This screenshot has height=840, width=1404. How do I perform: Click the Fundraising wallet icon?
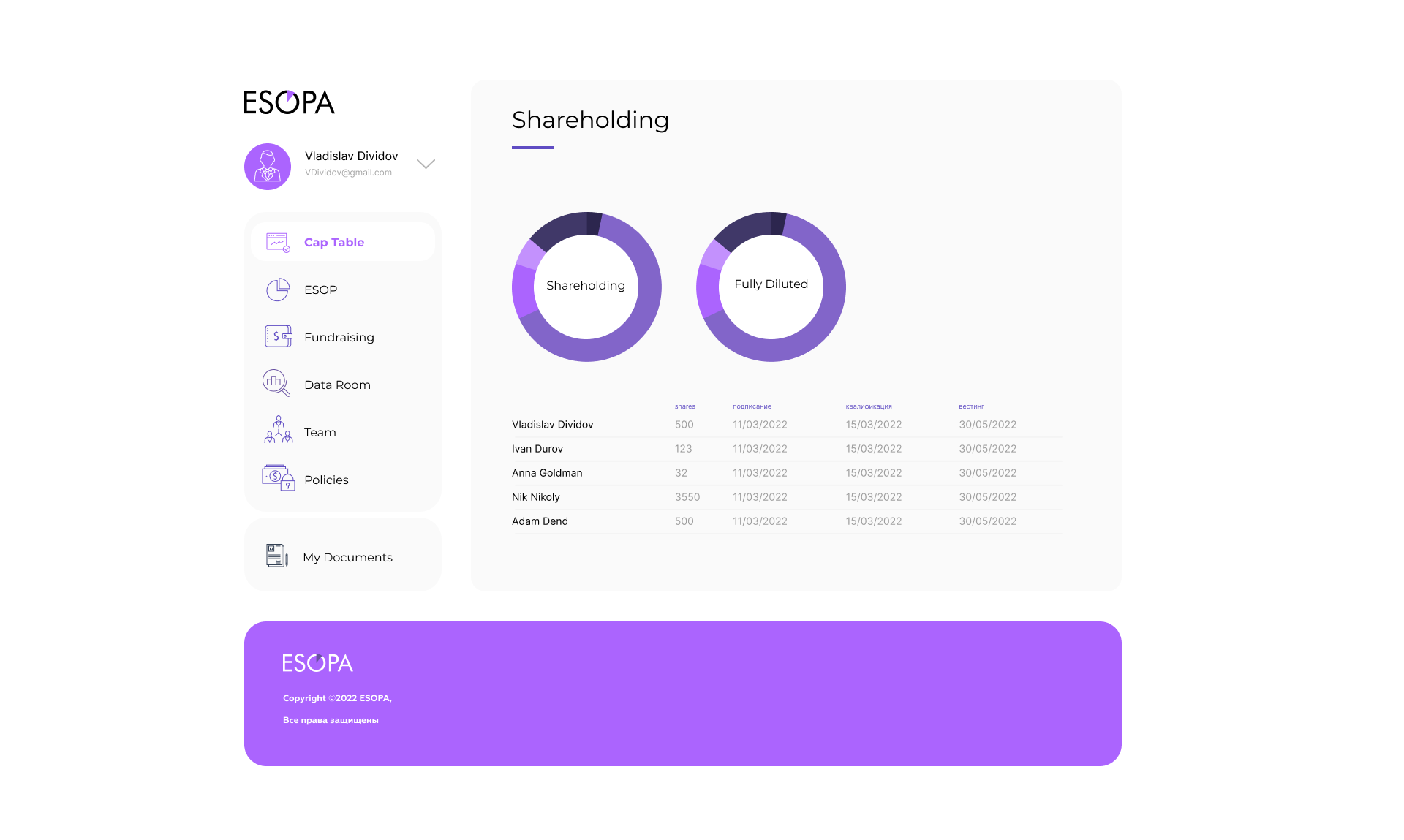pyautogui.click(x=278, y=336)
